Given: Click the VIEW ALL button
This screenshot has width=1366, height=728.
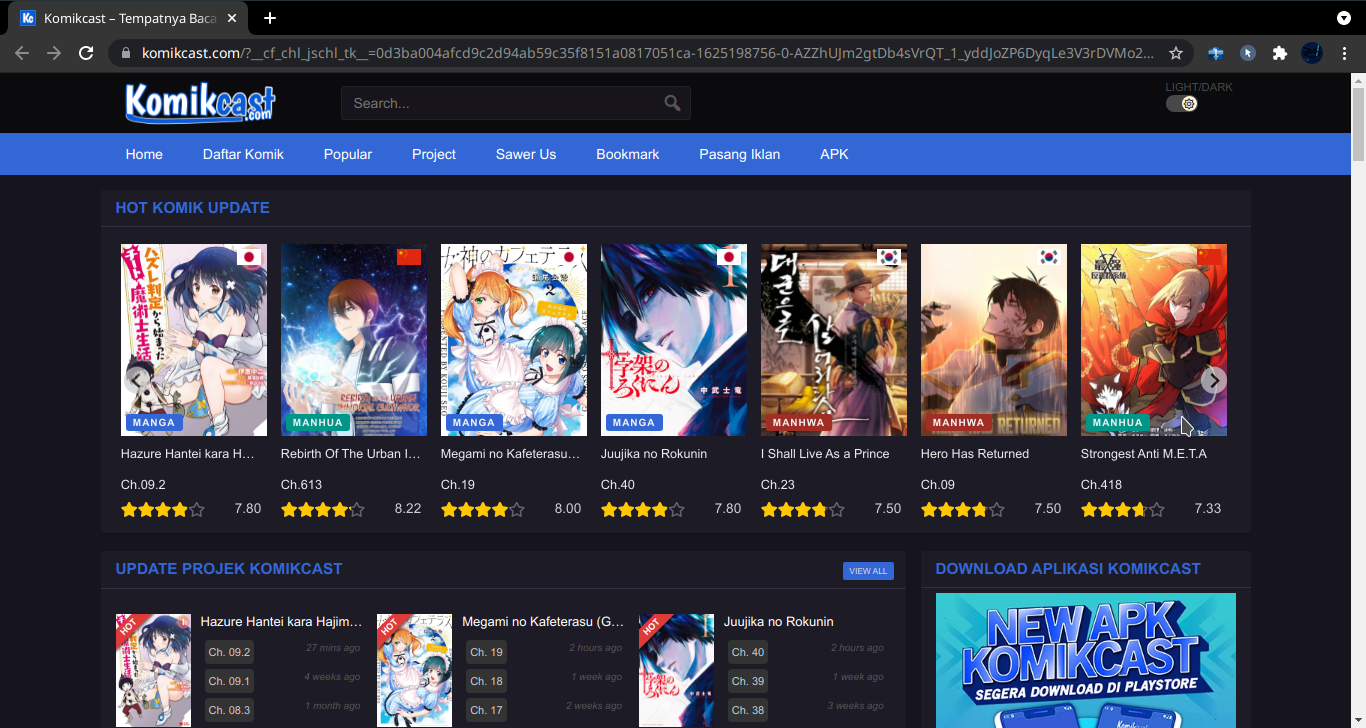Looking at the screenshot, I should [x=868, y=570].
